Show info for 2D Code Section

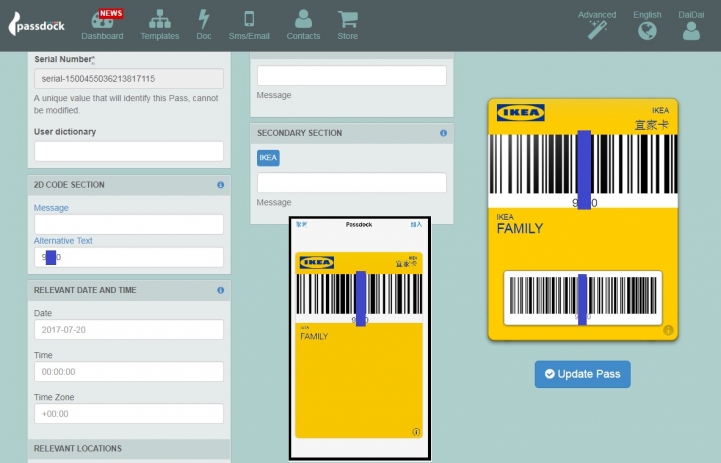pyautogui.click(x=221, y=185)
